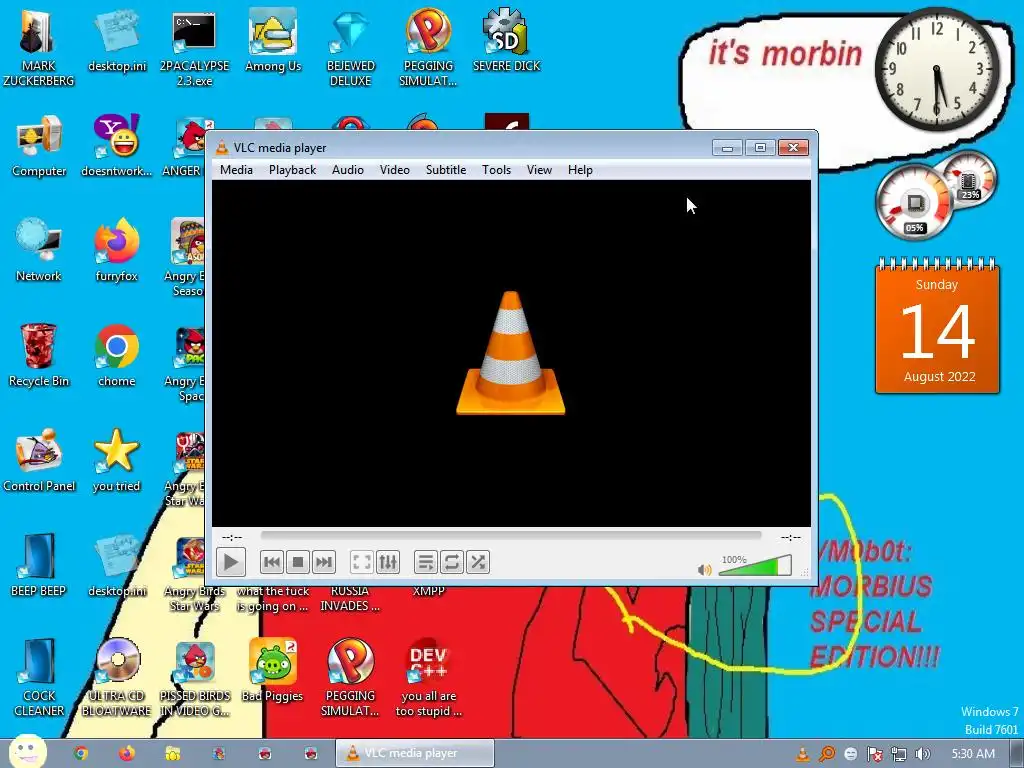Select the furryfox Firefox shortcut
The image size is (1024, 768).
(116, 250)
